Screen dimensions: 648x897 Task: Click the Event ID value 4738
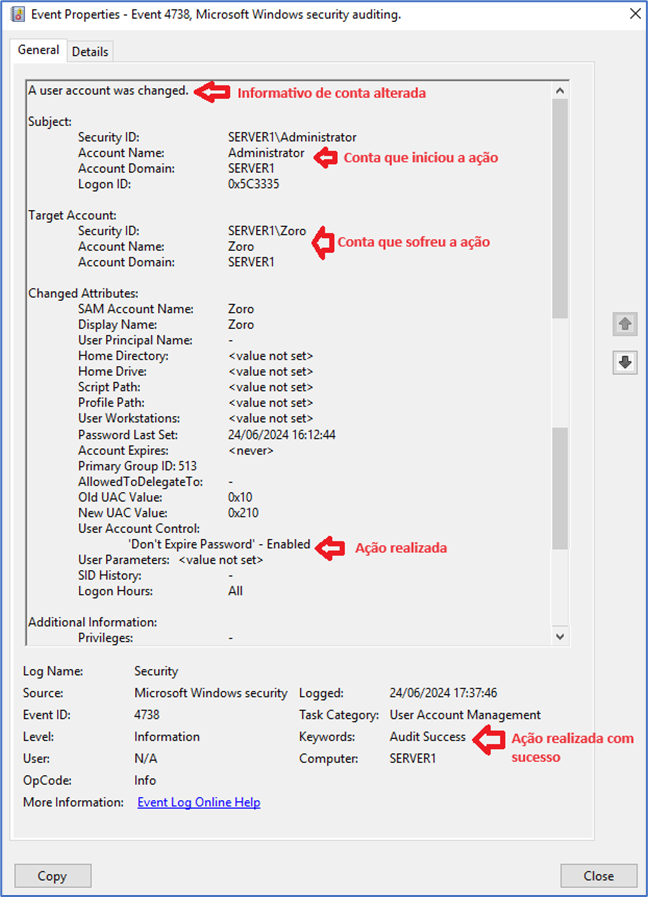point(147,715)
